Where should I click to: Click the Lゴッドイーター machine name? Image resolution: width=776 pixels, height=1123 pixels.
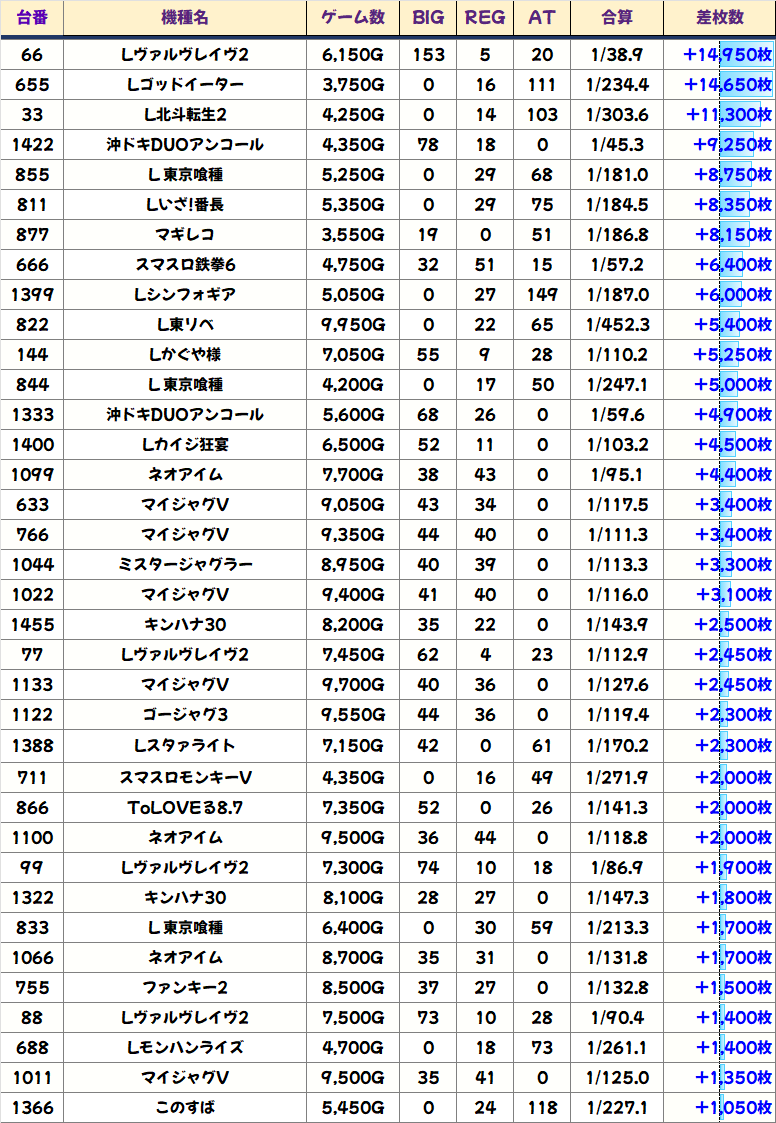click(185, 85)
